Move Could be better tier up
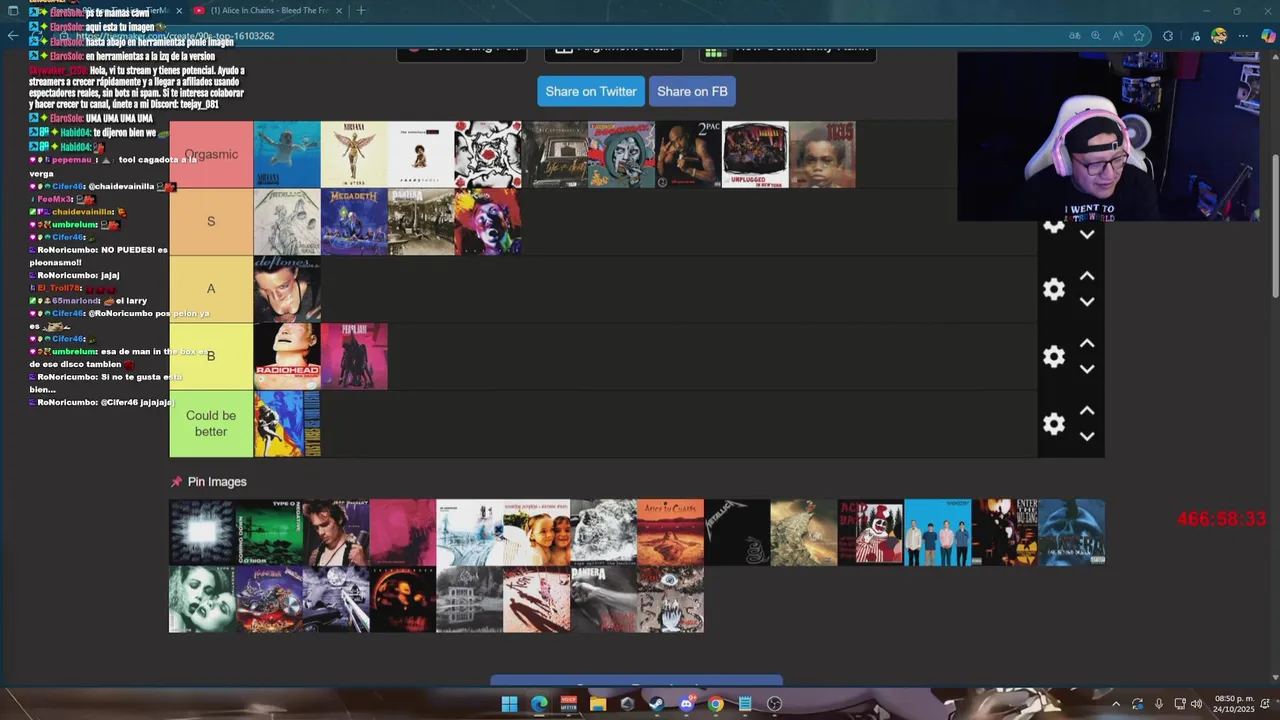This screenshot has width=1280, height=720. point(1087,410)
